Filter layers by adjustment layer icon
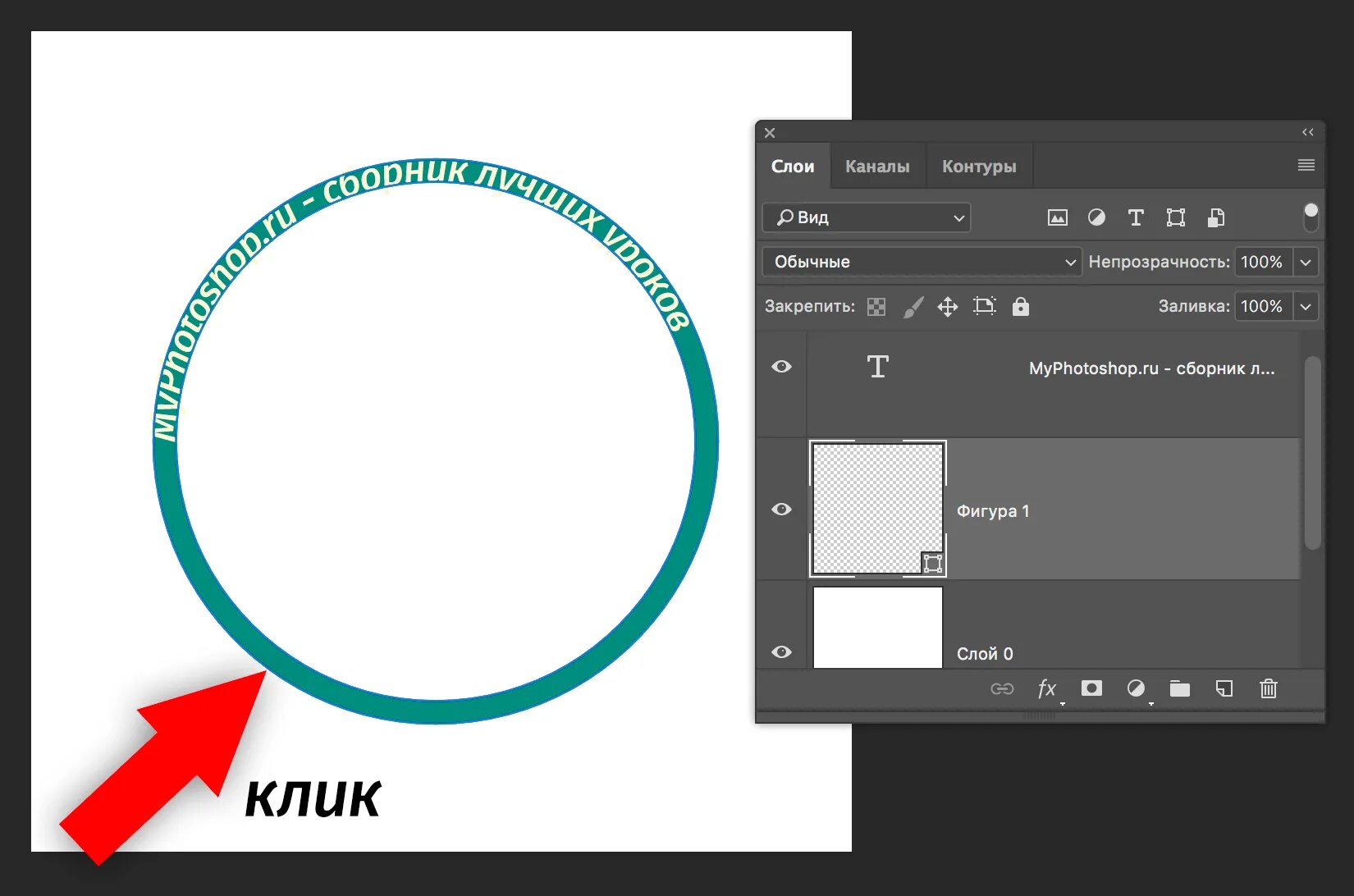1354x896 pixels. pos(1096,217)
